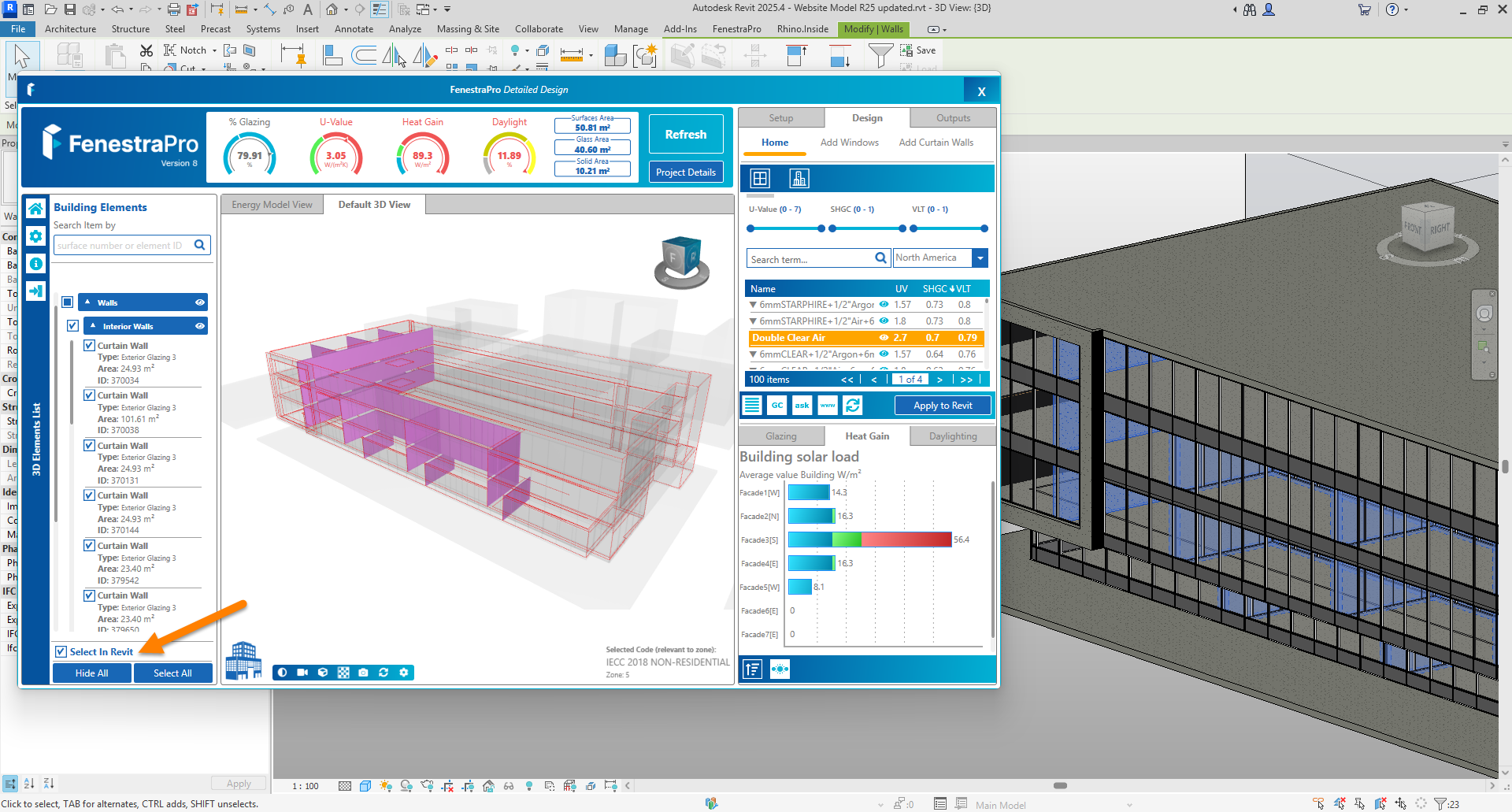Click the checkerboard transparency icon in viewer toolbar
1512x812 pixels.
343,673
